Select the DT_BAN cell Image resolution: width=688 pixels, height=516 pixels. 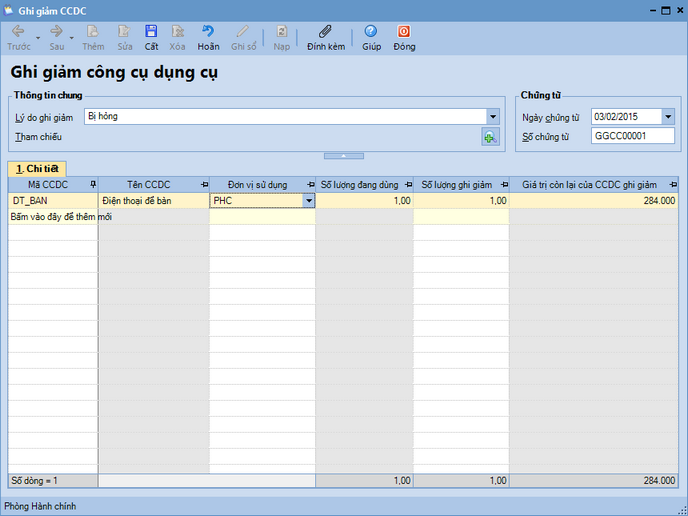[x=53, y=201]
